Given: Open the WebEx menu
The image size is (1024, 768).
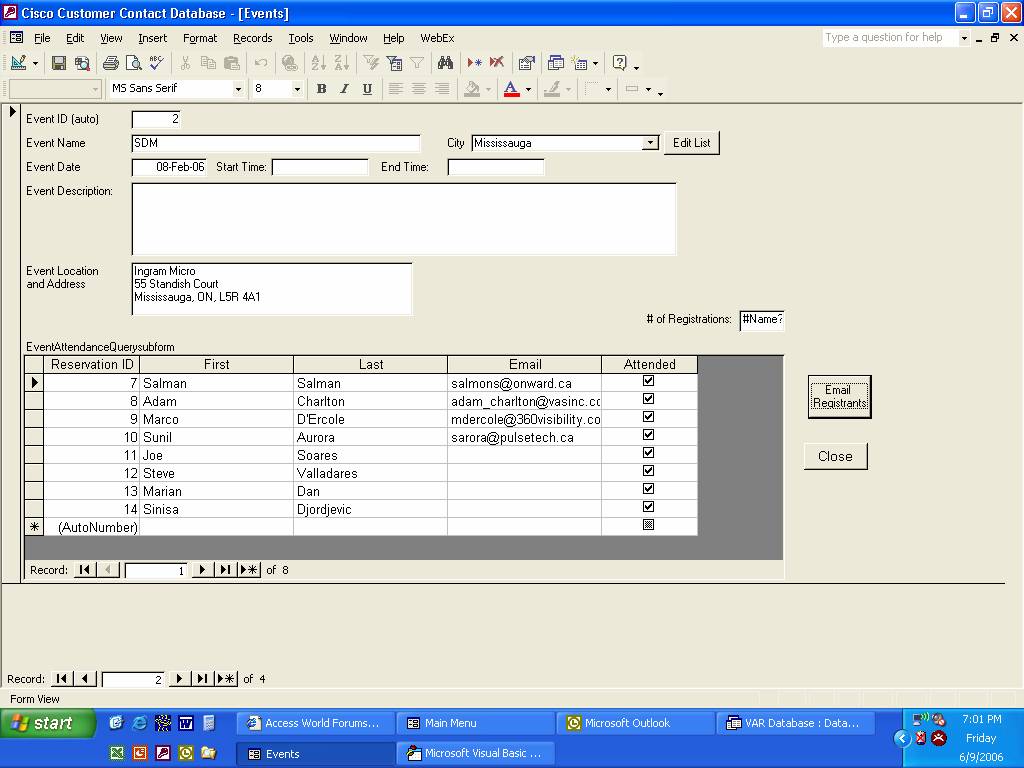Looking at the screenshot, I should tap(437, 38).
